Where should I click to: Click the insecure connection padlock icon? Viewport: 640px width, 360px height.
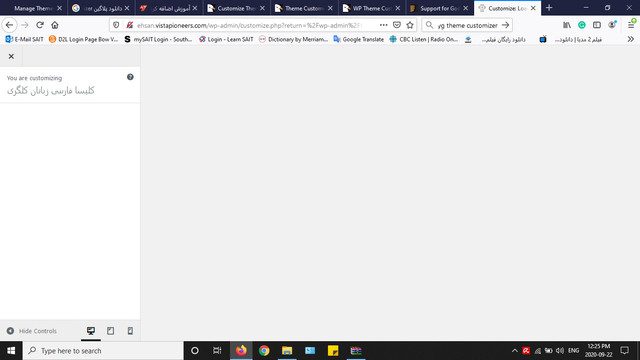pyautogui.click(x=129, y=25)
